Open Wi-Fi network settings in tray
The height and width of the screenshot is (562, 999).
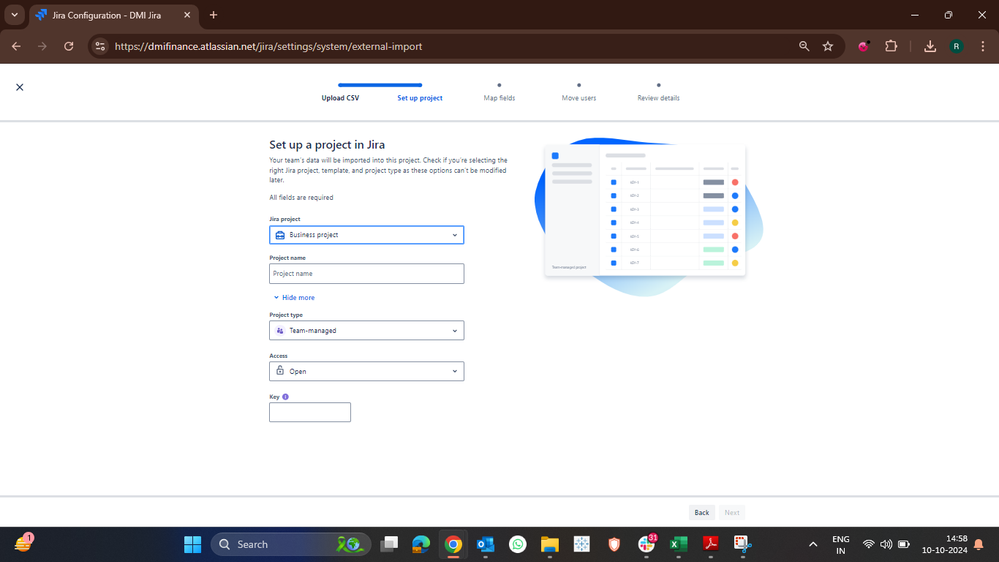tap(868, 544)
